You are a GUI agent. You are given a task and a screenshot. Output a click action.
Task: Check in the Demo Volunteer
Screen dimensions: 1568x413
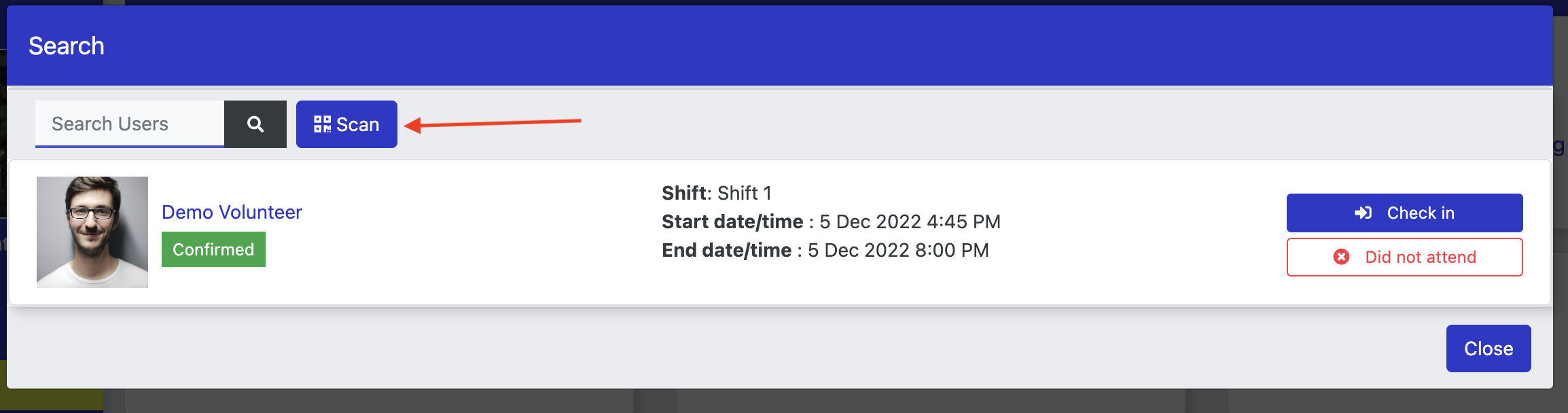1404,213
